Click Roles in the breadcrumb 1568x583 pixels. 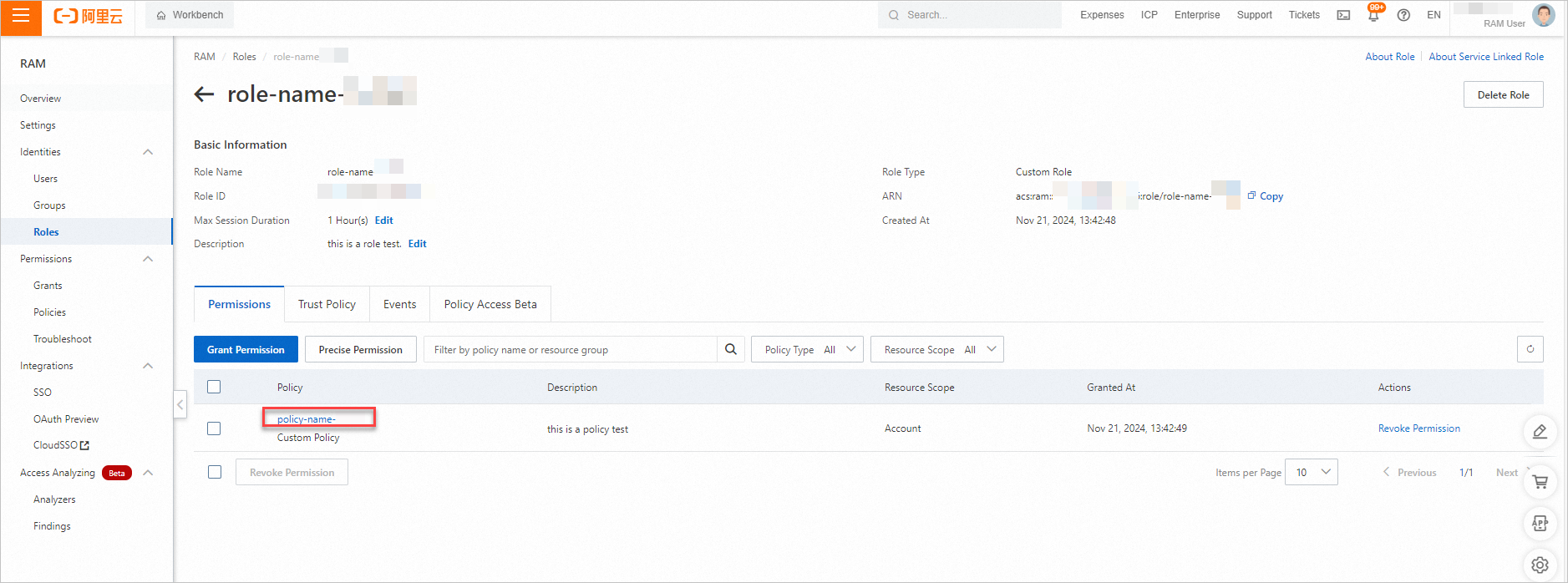tap(244, 57)
